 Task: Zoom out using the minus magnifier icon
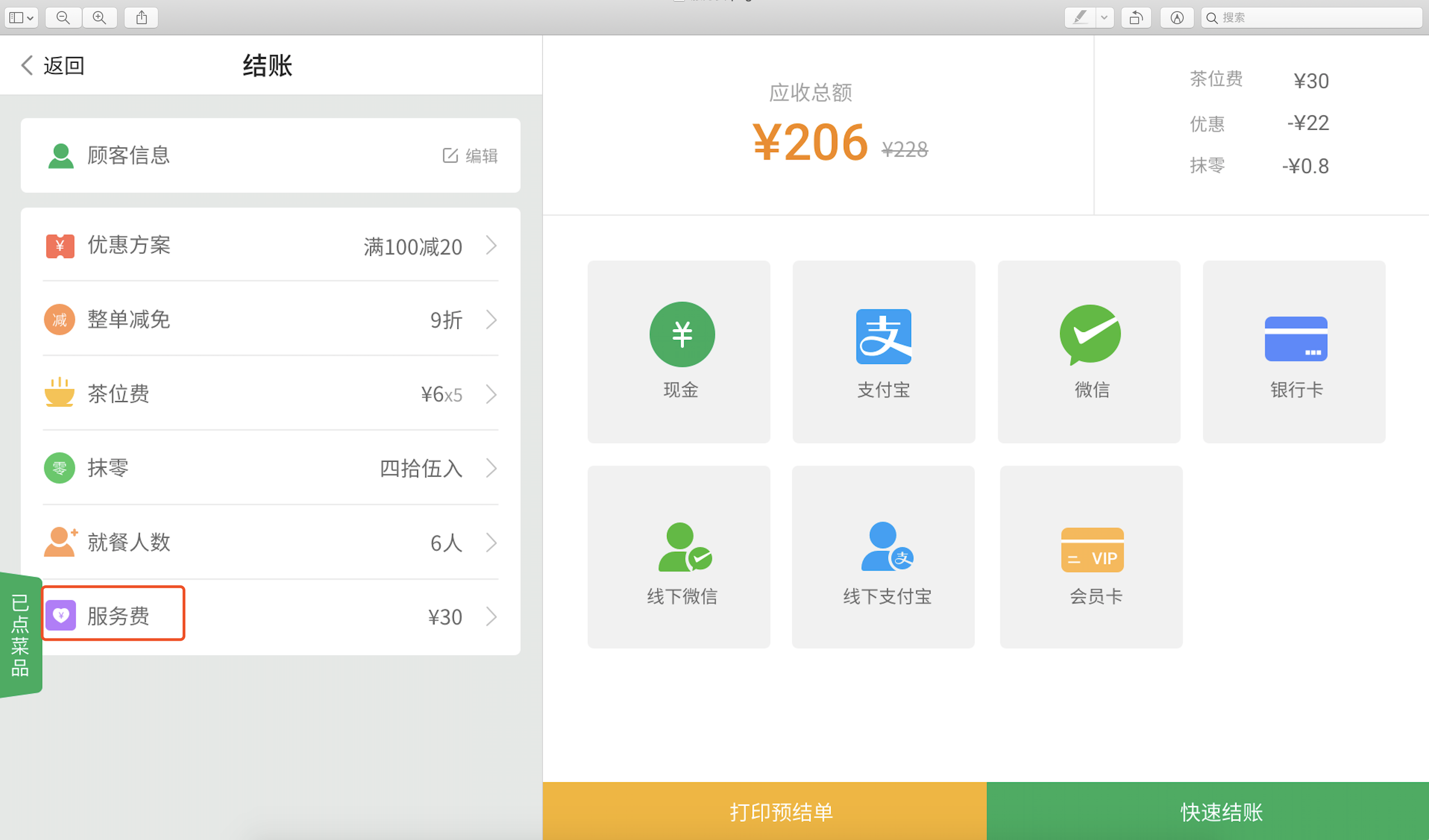[63, 18]
